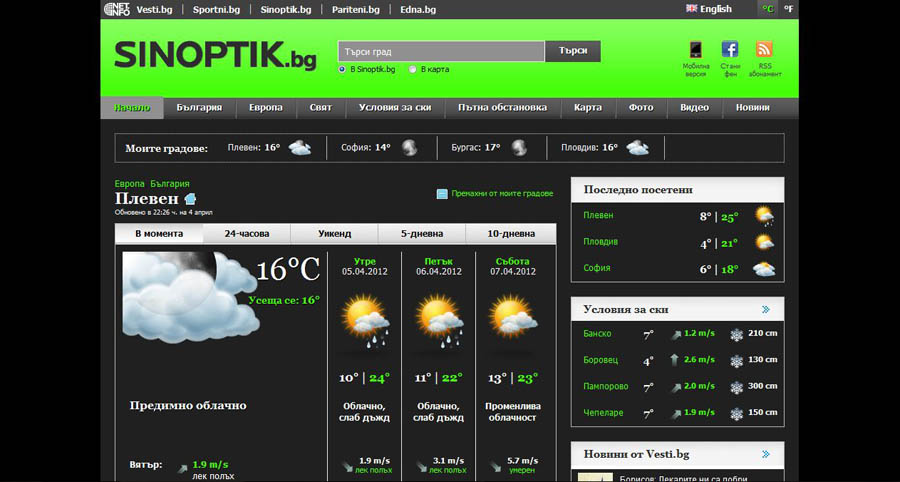Click the UK flag next to English

point(691,9)
